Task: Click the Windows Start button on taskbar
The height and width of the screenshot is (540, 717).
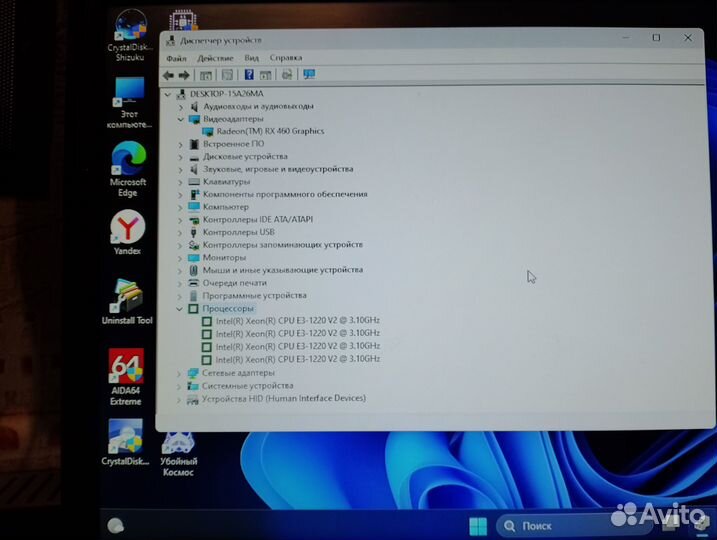Action: (x=478, y=526)
